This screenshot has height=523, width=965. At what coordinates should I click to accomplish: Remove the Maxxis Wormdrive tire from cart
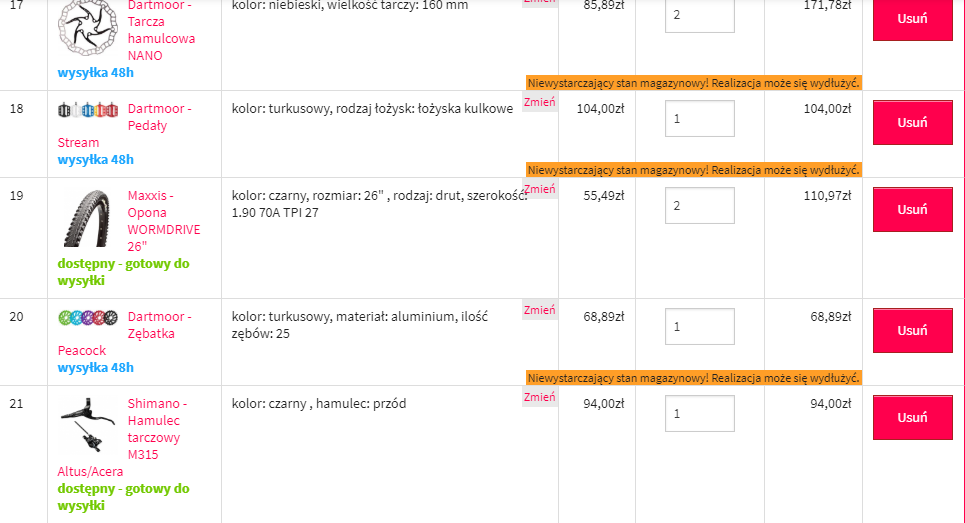pos(912,209)
